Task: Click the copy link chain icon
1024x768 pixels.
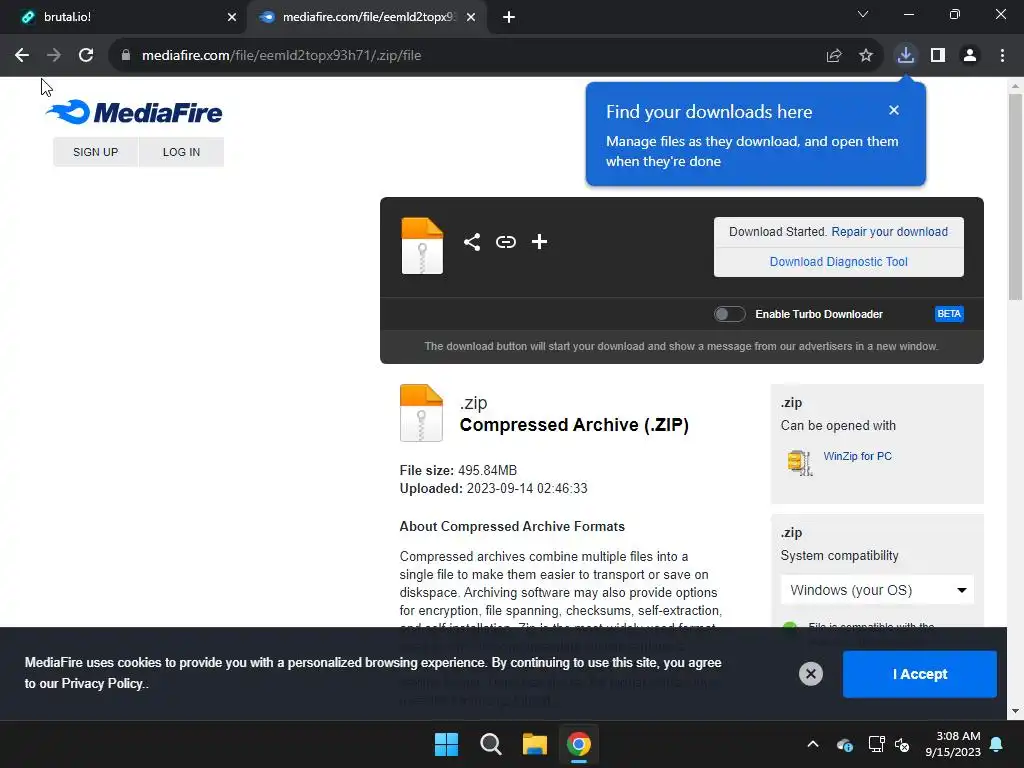Action: (x=505, y=242)
